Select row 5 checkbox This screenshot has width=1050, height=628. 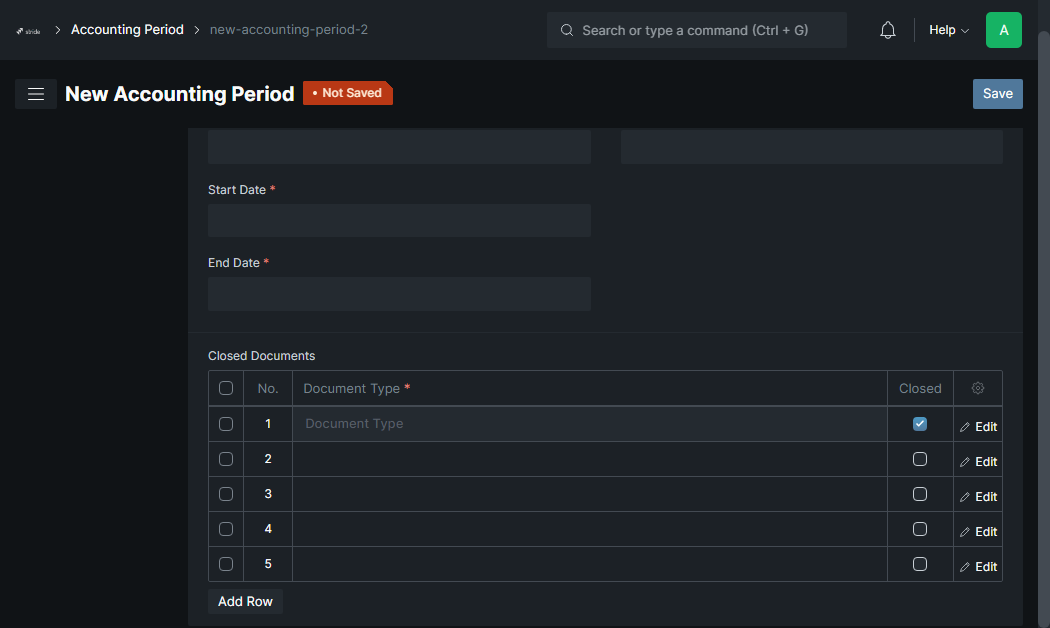(226, 564)
